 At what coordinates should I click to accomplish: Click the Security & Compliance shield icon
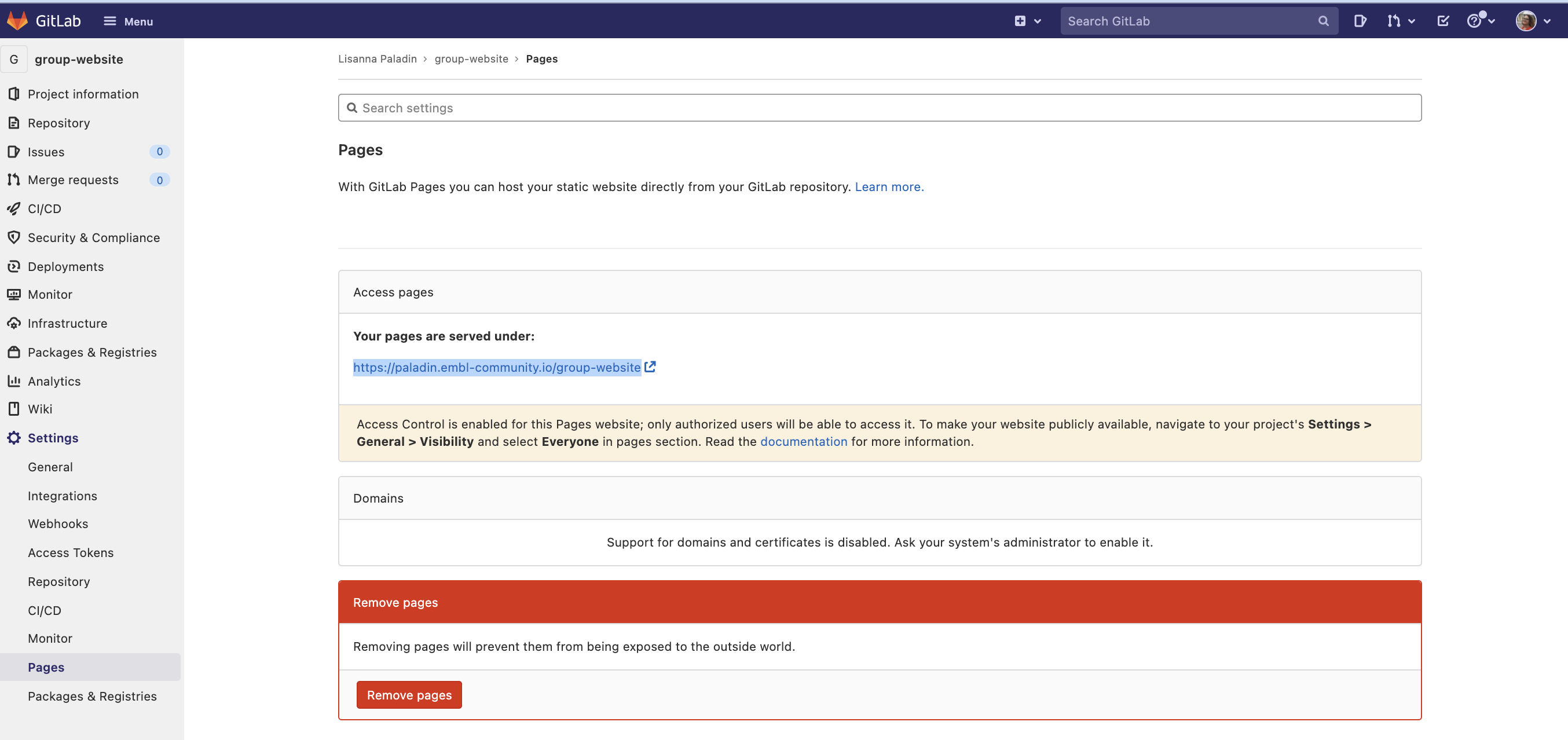[x=13, y=237]
